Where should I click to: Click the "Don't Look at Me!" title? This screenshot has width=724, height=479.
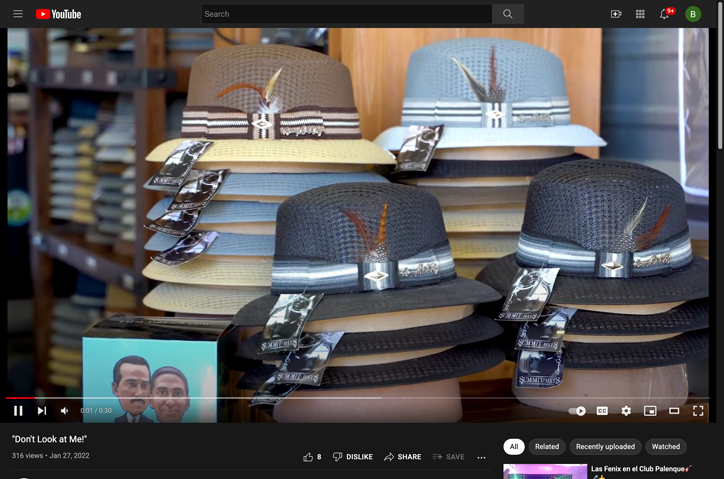click(49, 439)
